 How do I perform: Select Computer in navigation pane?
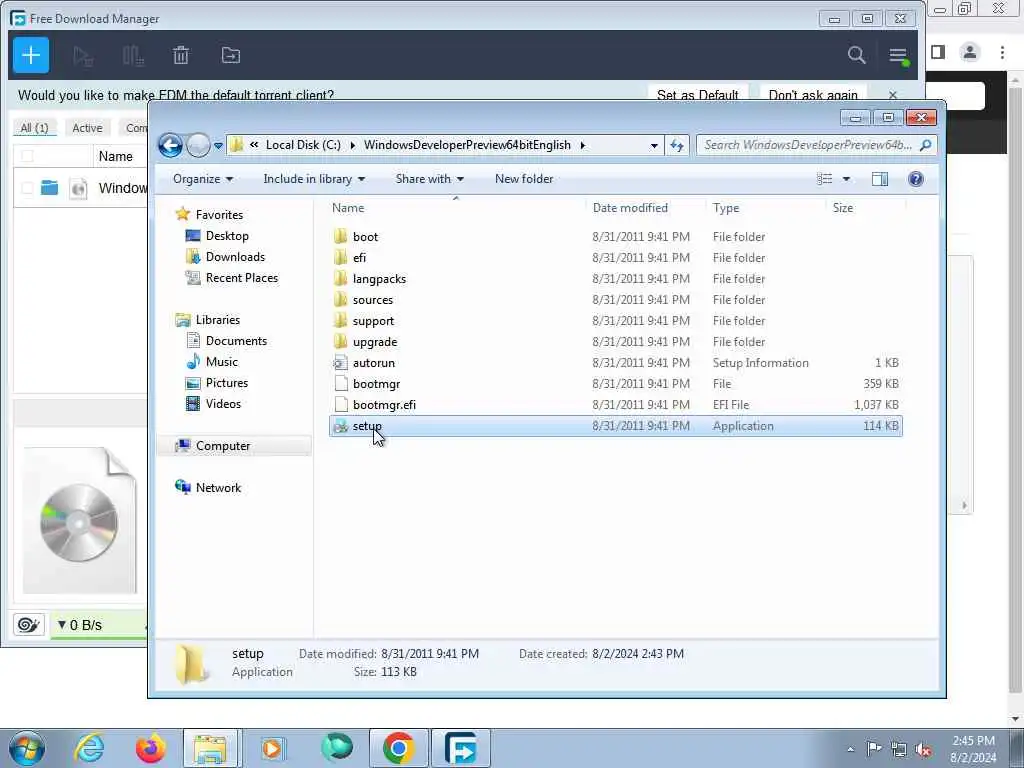(x=223, y=446)
